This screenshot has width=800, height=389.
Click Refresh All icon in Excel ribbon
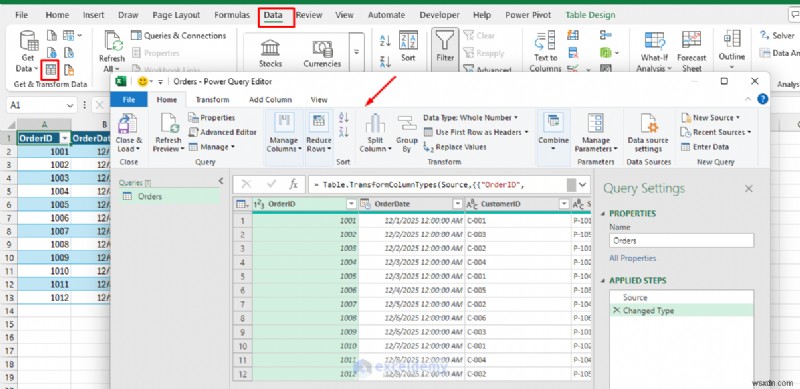click(x=112, y=41)
